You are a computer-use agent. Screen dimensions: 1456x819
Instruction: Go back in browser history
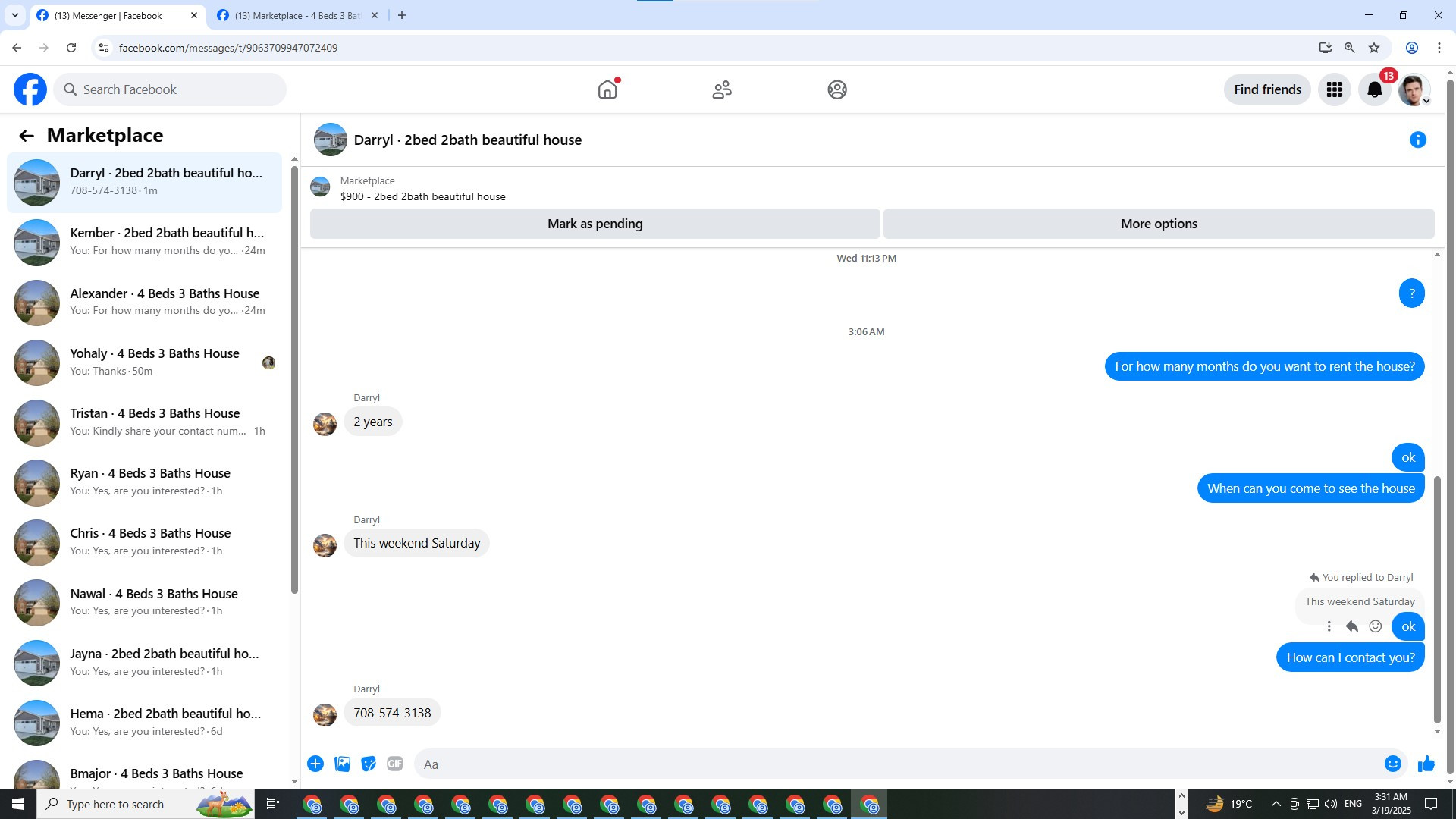click(17, 48)
